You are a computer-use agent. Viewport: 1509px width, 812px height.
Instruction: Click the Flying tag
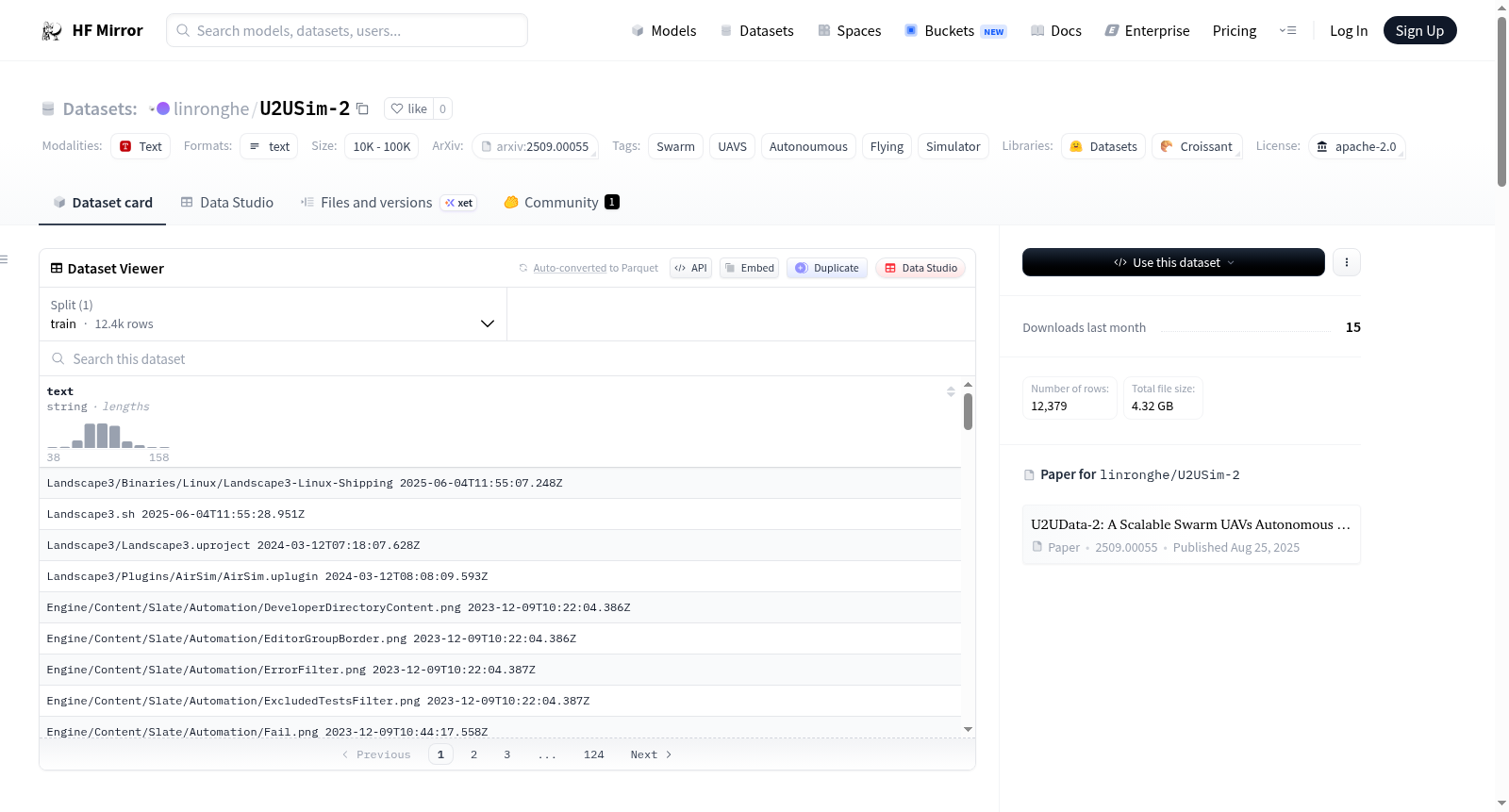coord(887,146)
